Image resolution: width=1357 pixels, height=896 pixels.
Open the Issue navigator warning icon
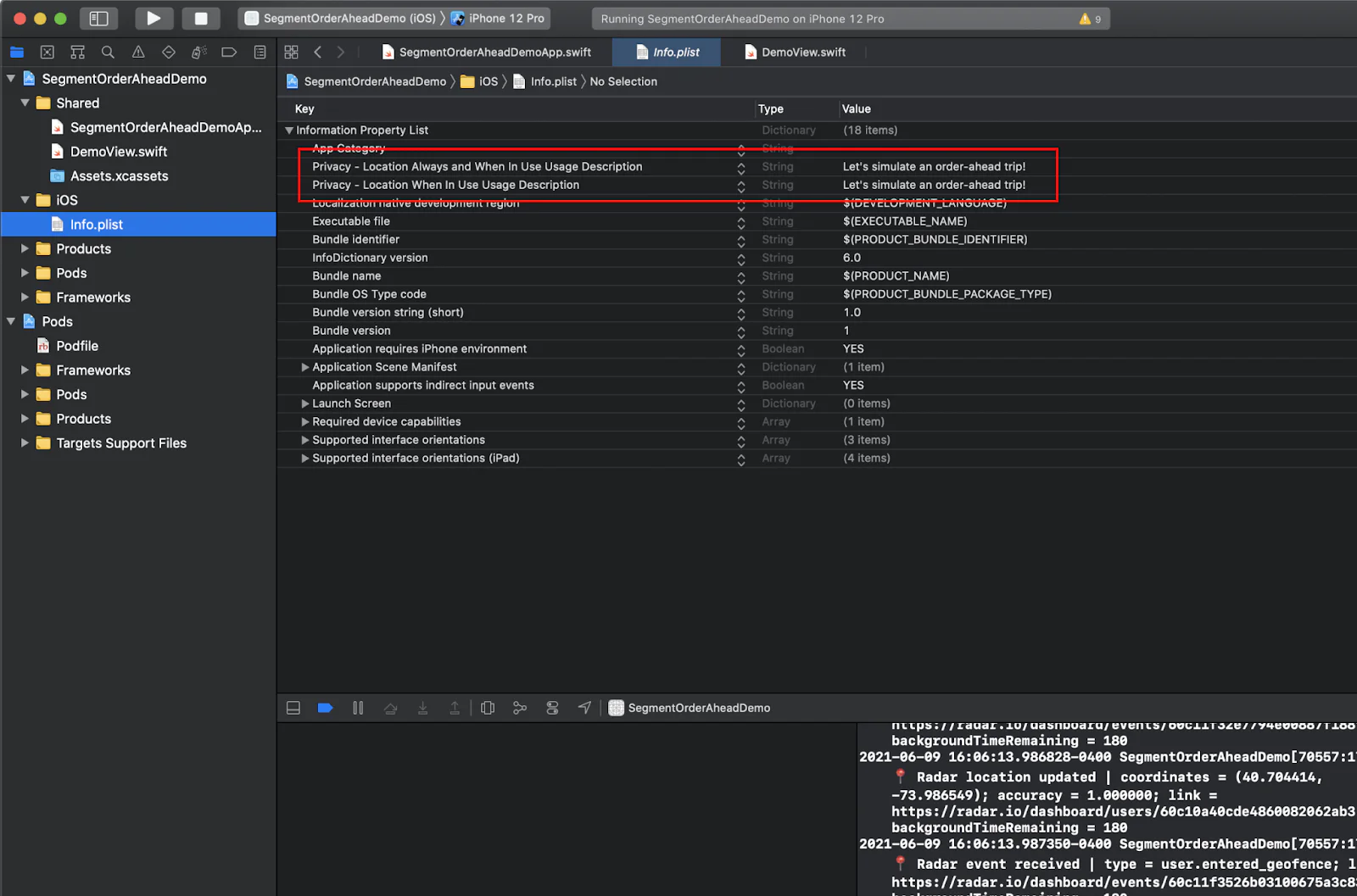[x=138, y=53]
